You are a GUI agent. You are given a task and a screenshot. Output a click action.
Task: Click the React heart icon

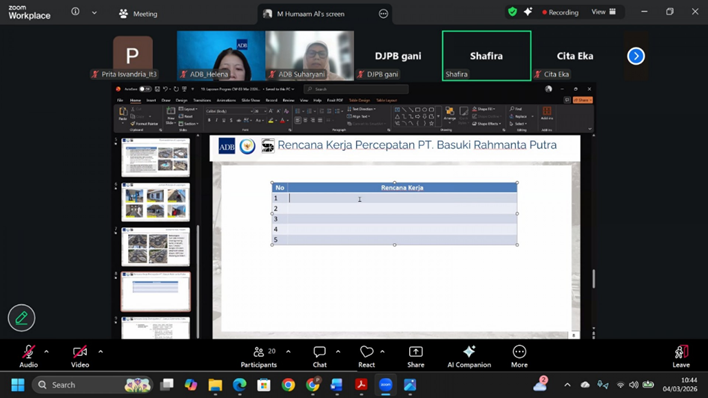(367, 351)
